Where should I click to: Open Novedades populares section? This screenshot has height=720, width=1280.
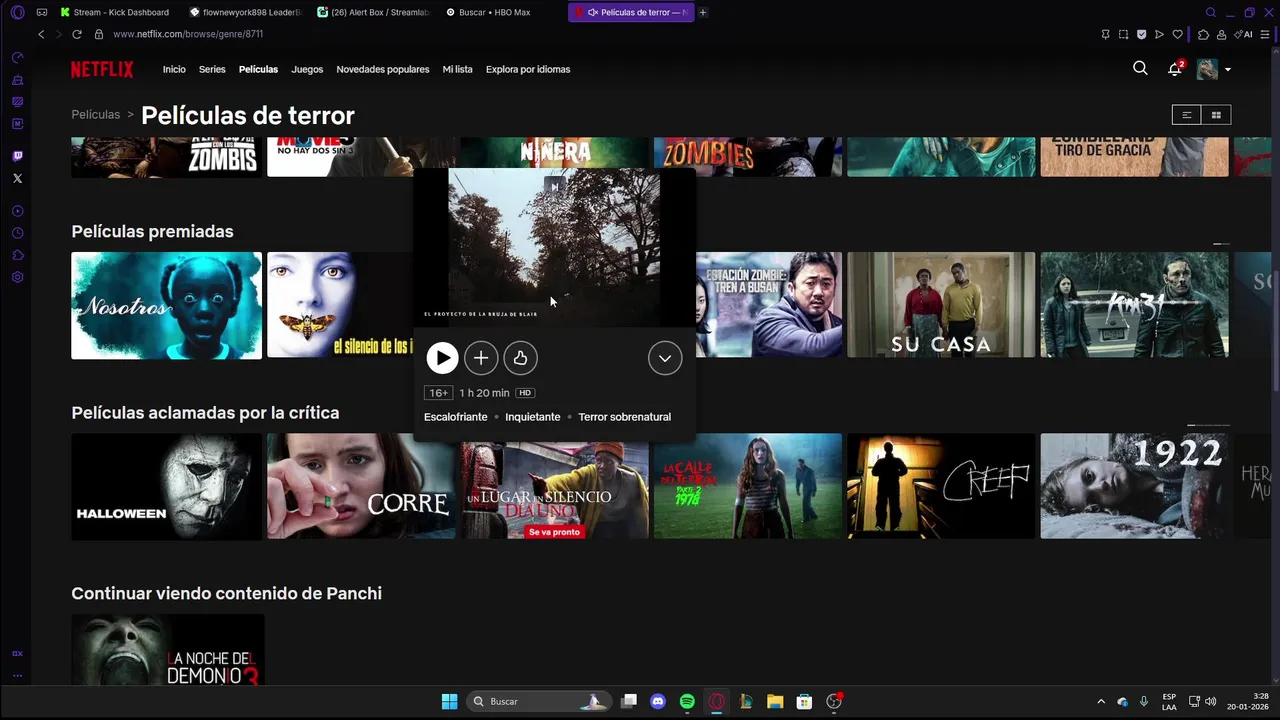click(383, 69)
